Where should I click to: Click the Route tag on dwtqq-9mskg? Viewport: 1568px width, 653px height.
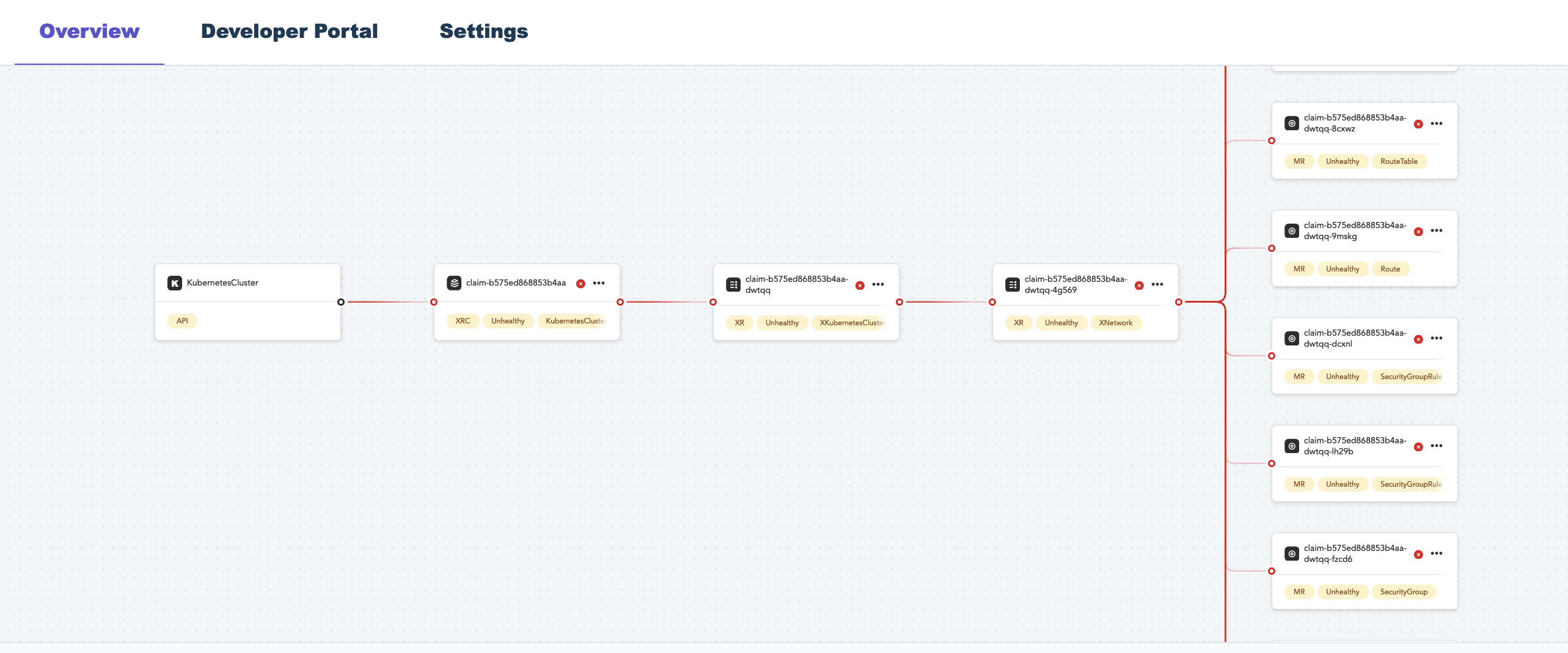[1390, 269]
